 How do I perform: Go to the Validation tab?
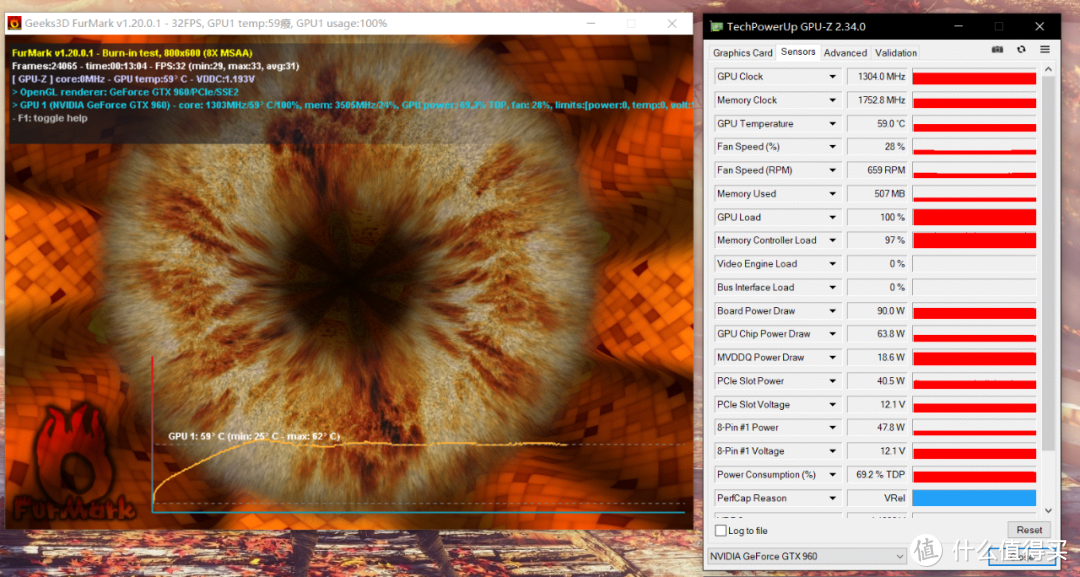[x=895, y=53]
